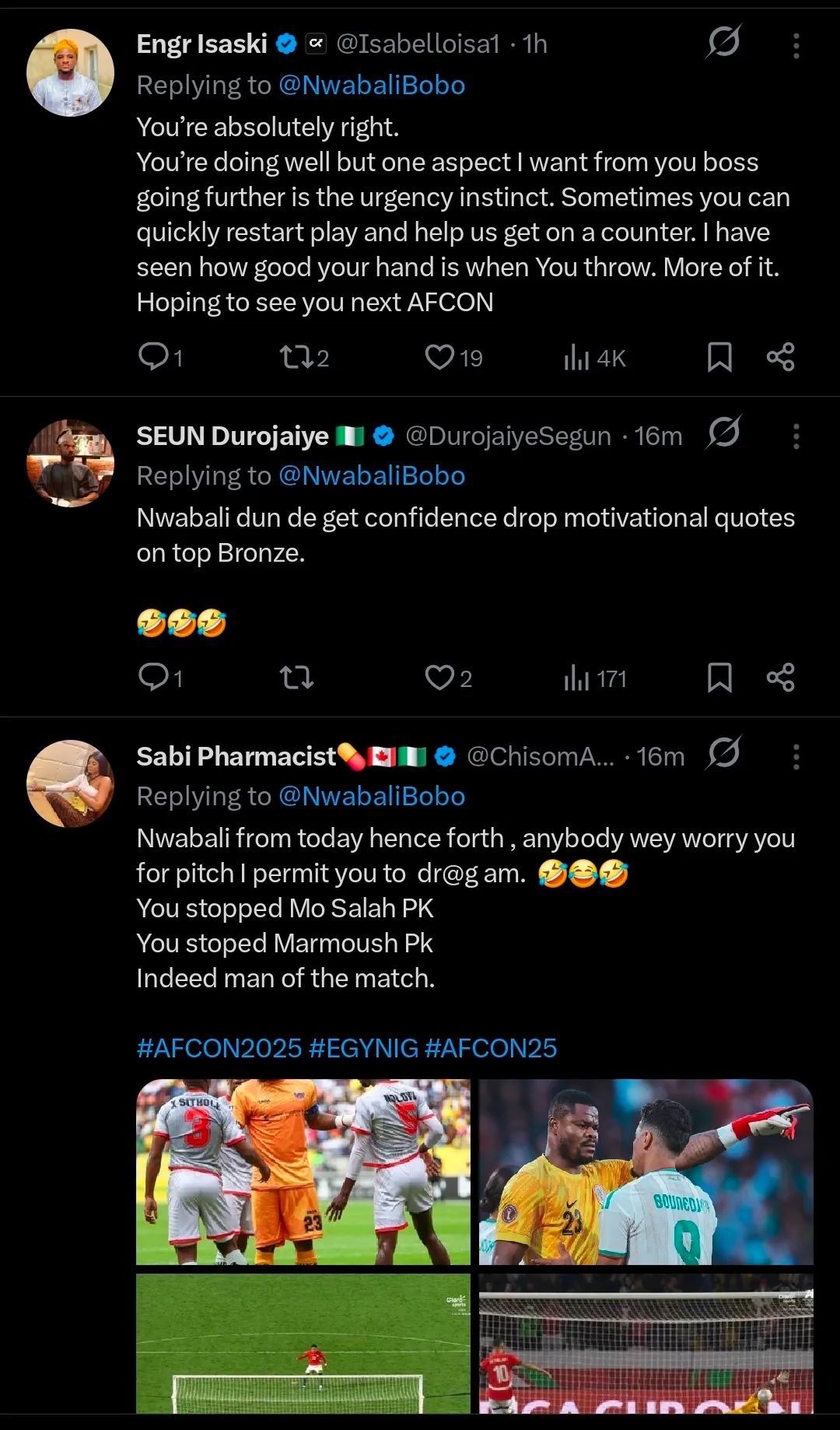The image size is (840, 1430).
Task: View SEUN Durojaiye's profile avatar
Action: (x=70, y=463)
